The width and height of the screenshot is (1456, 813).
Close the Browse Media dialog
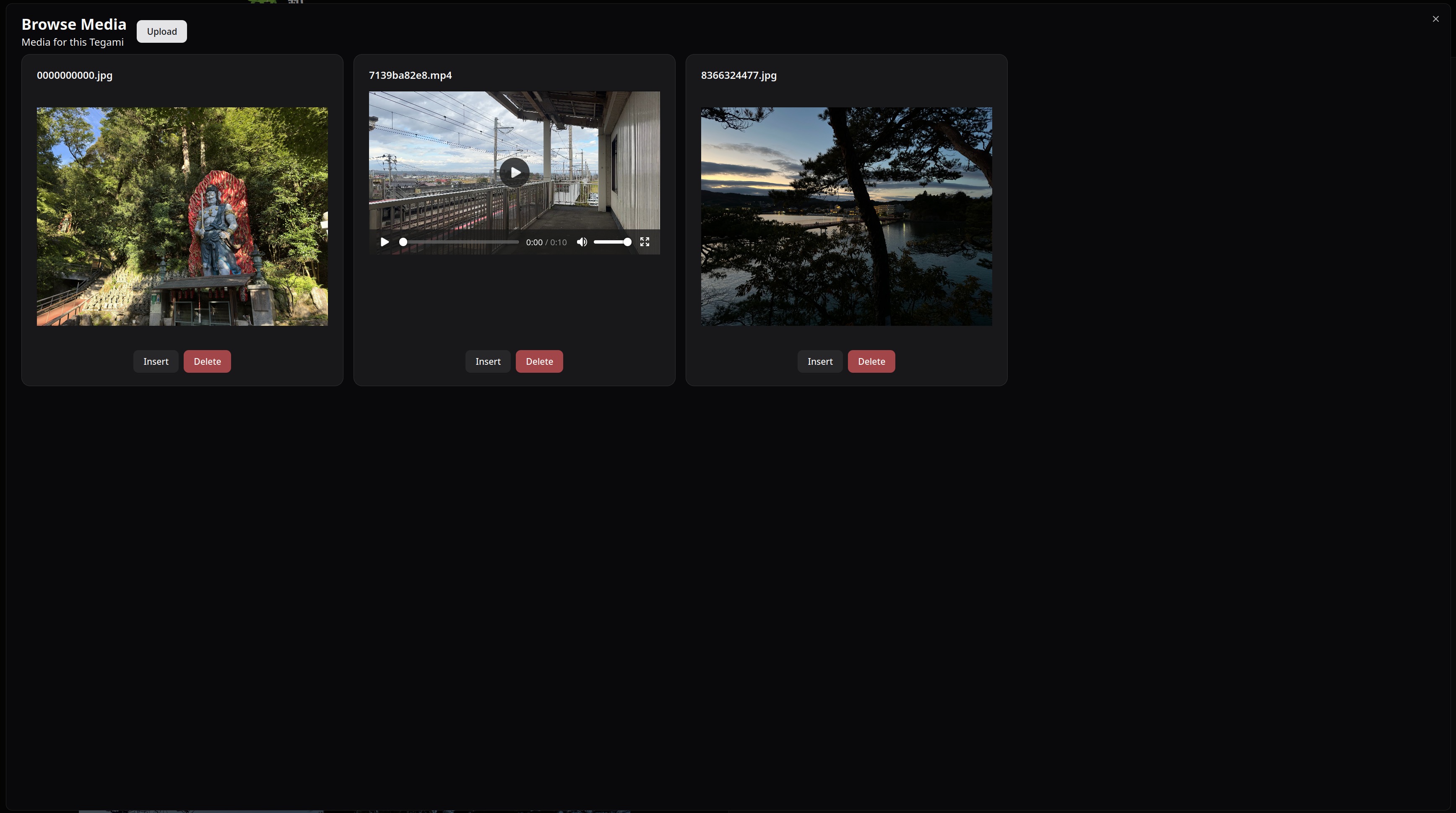1435,19
